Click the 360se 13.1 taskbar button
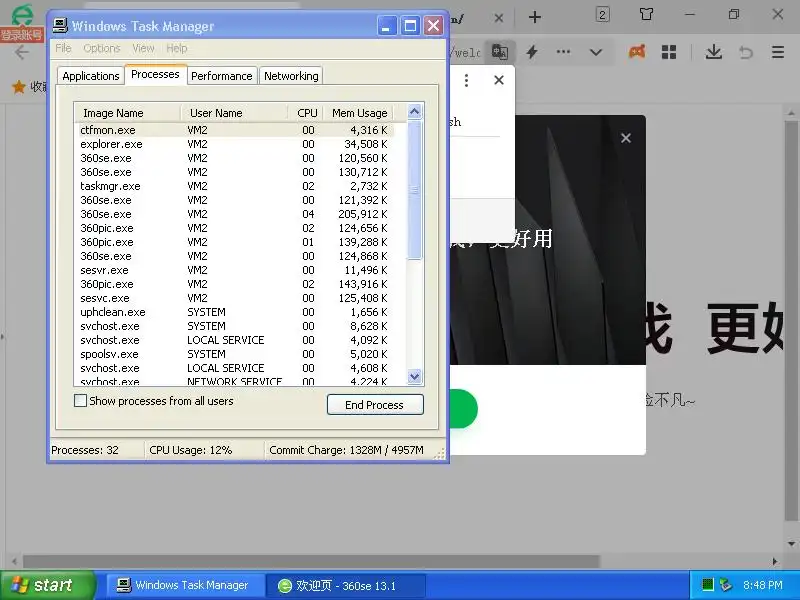The width and height of the screenshot is (800, 600). tap(347, 585)
